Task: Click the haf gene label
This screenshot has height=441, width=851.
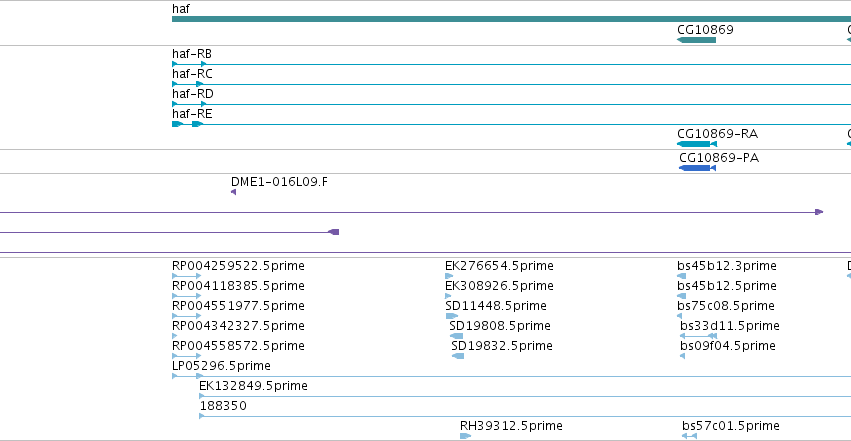Action: (x=181, y=9)
